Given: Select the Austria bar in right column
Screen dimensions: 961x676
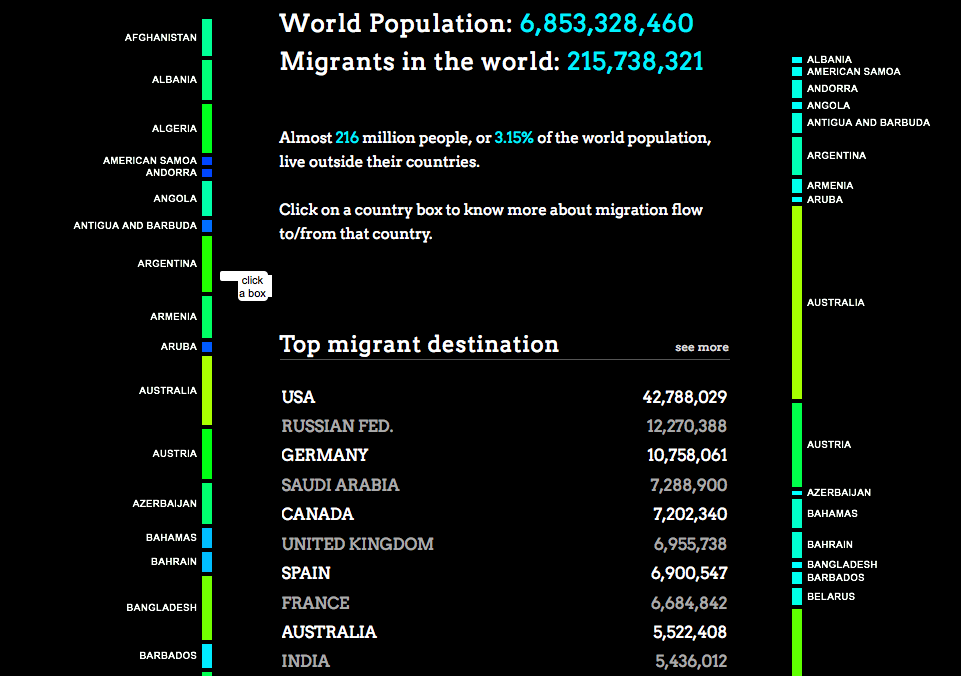Looking at the screenshot, I should [797, 444].
